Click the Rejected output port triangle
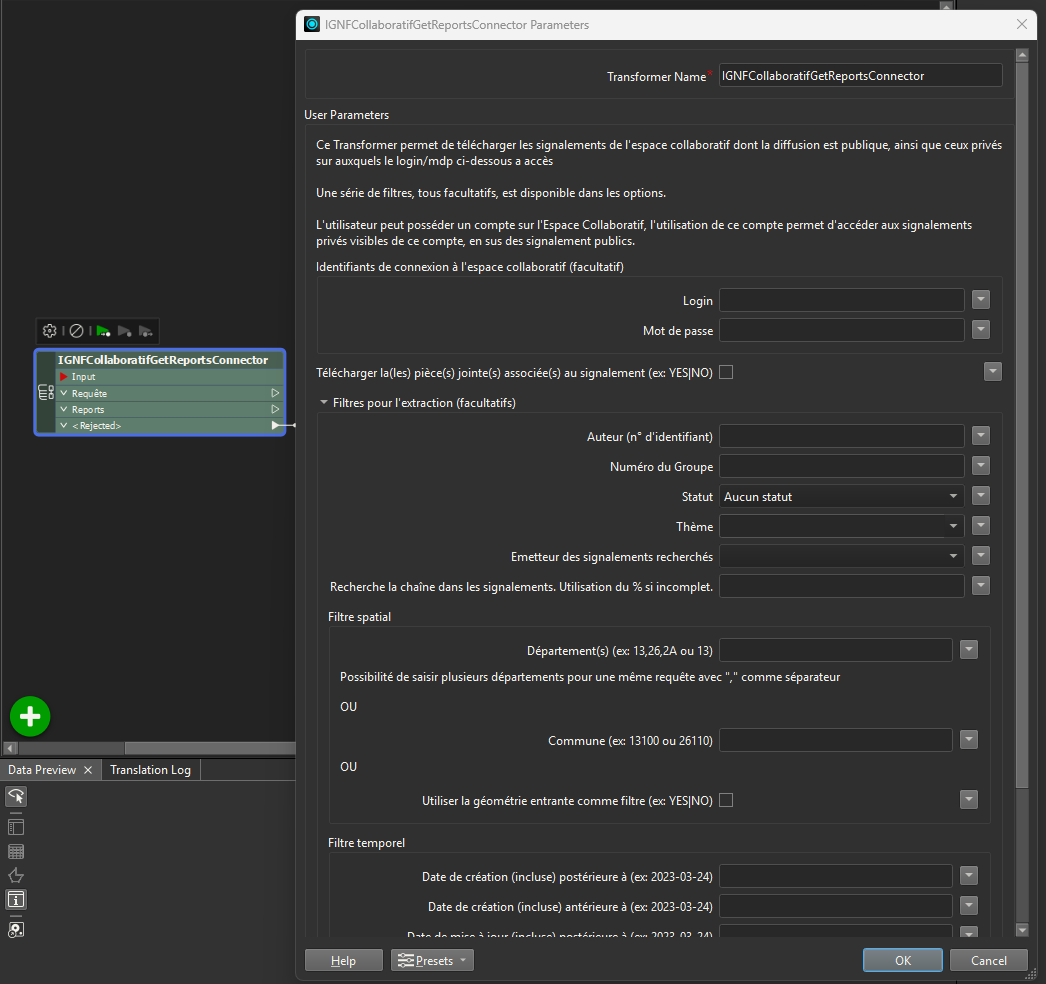 275,425
